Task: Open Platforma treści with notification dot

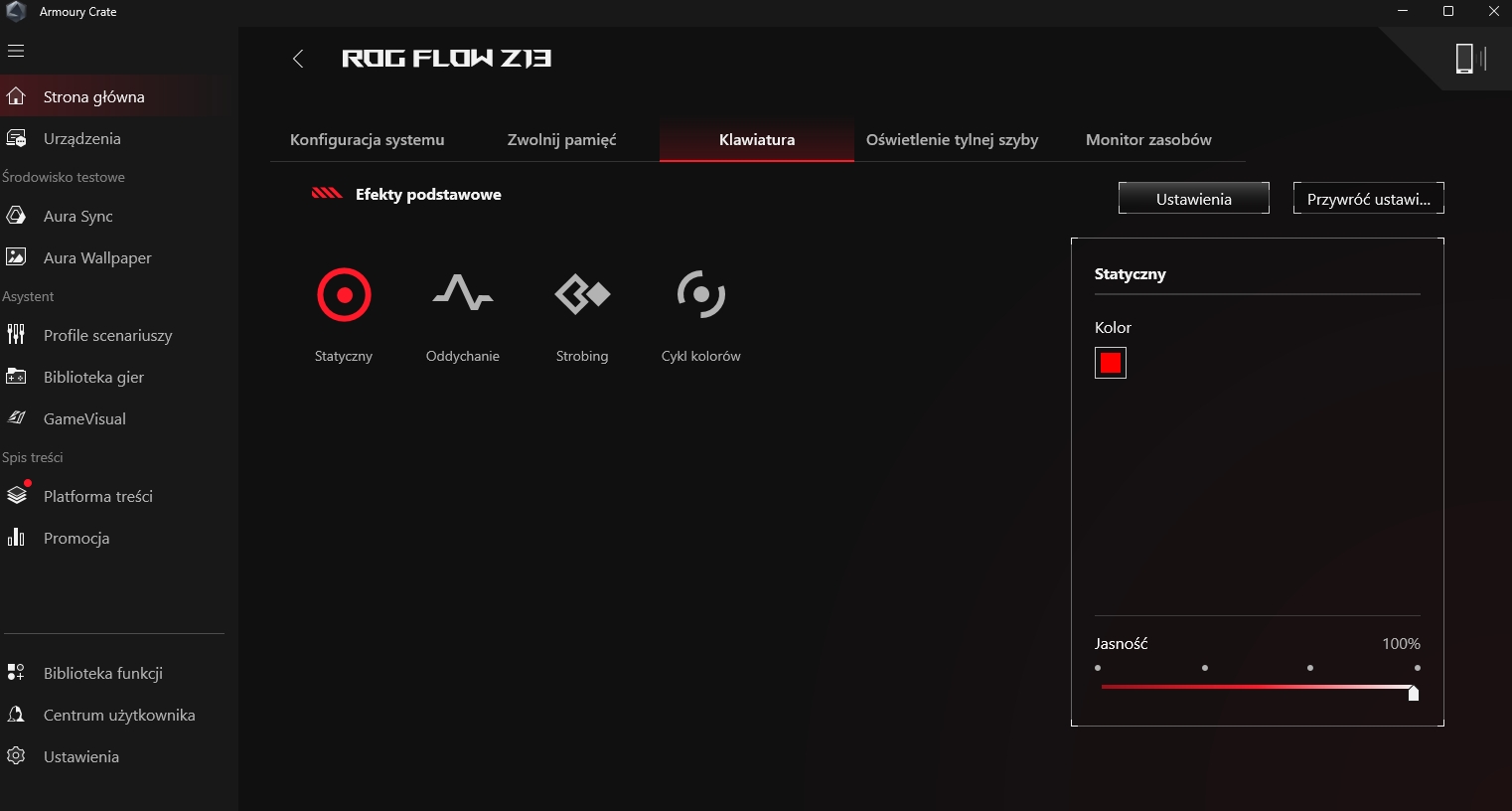Action: [x=97, y=497]
